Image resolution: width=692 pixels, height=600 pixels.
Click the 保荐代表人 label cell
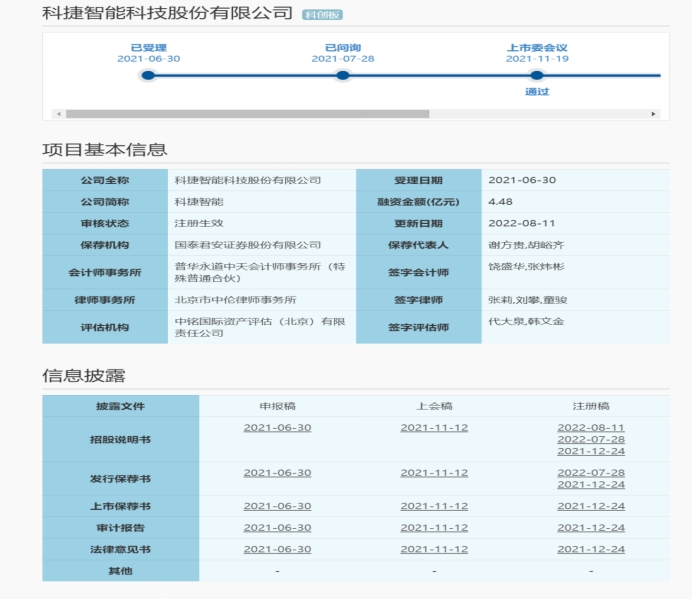click(418, 245)
